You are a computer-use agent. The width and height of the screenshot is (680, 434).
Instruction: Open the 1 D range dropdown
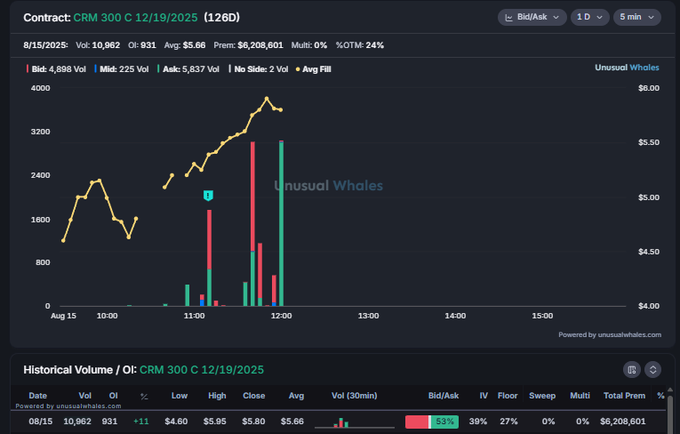coord(589,17)
